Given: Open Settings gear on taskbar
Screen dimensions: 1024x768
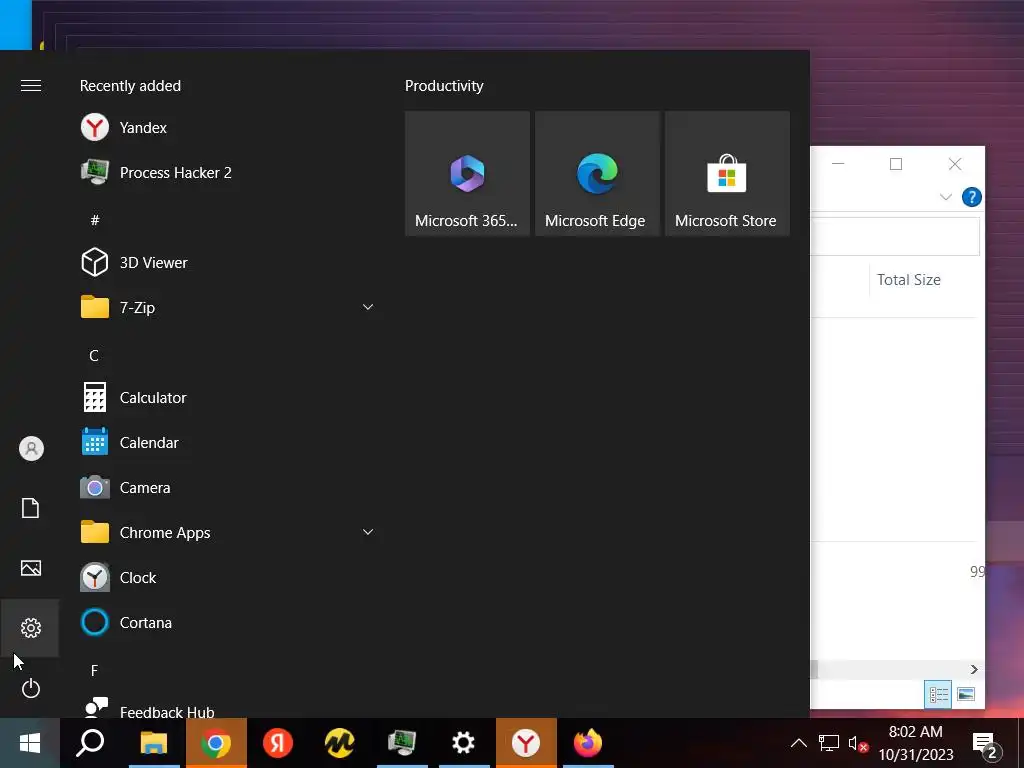Looking at the screenshot, I should (464, 743).
